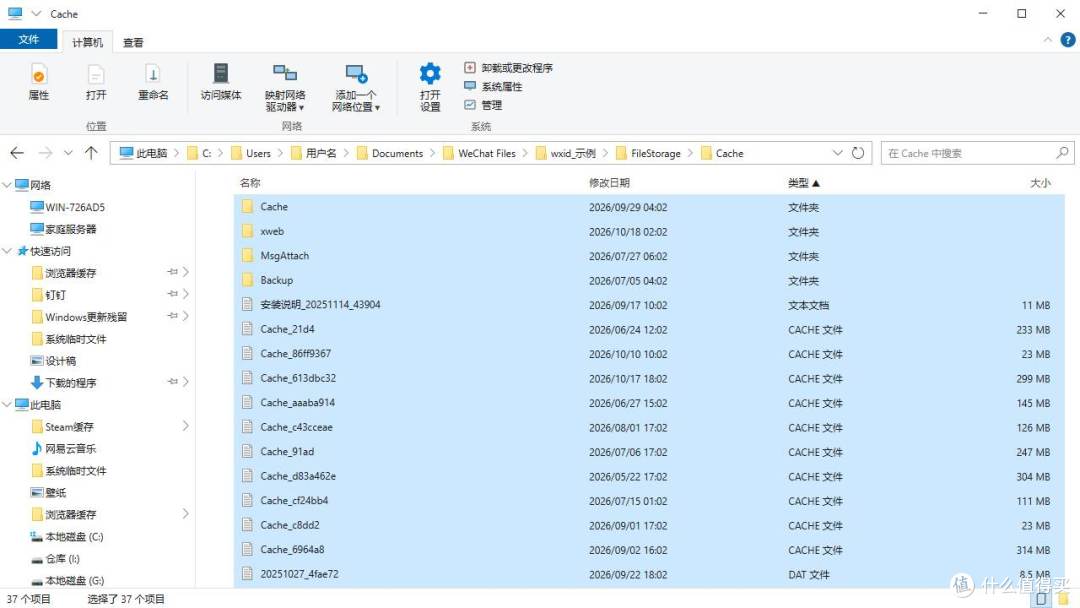Expand chevron after Documents breadcrumb

433,153
